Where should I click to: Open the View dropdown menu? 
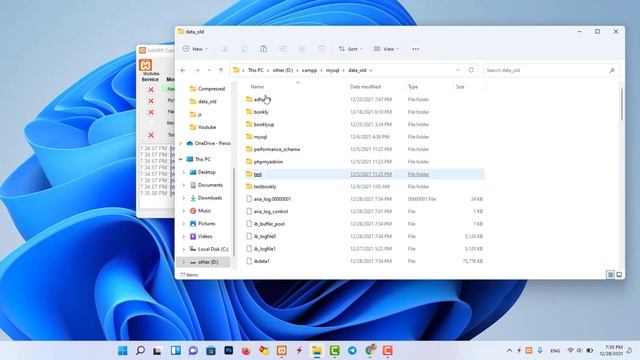[x=386, y=49]
